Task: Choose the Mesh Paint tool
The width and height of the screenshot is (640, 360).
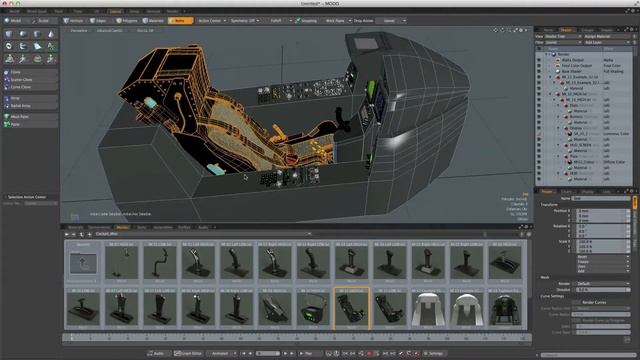Action: point(30,117)
